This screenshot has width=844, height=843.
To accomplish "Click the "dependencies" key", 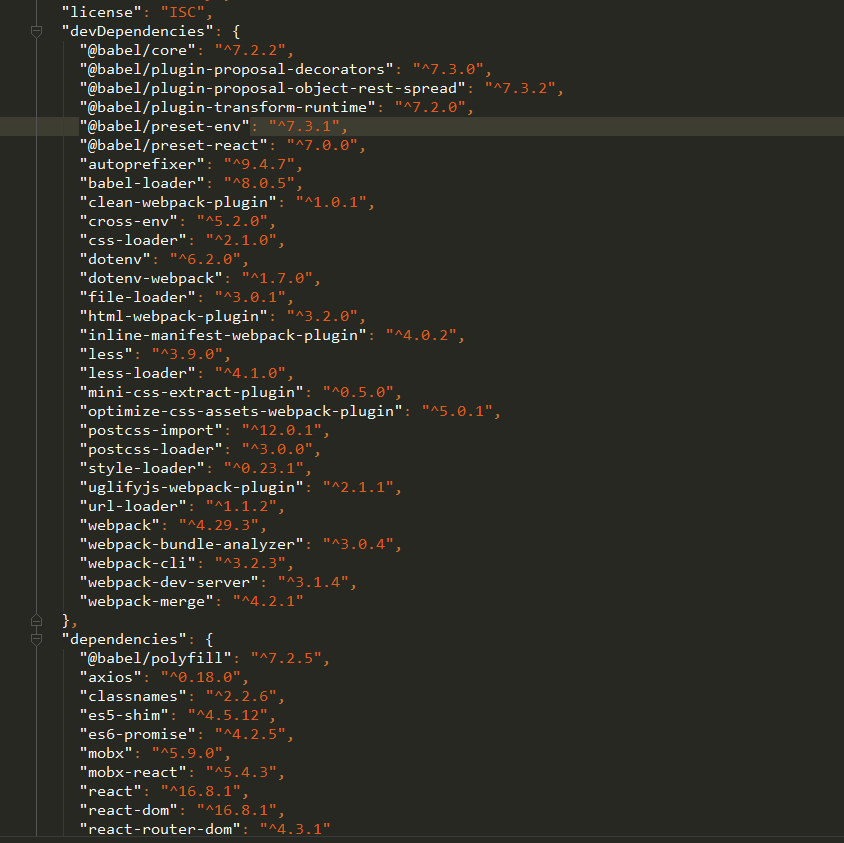I will point(124,640).
